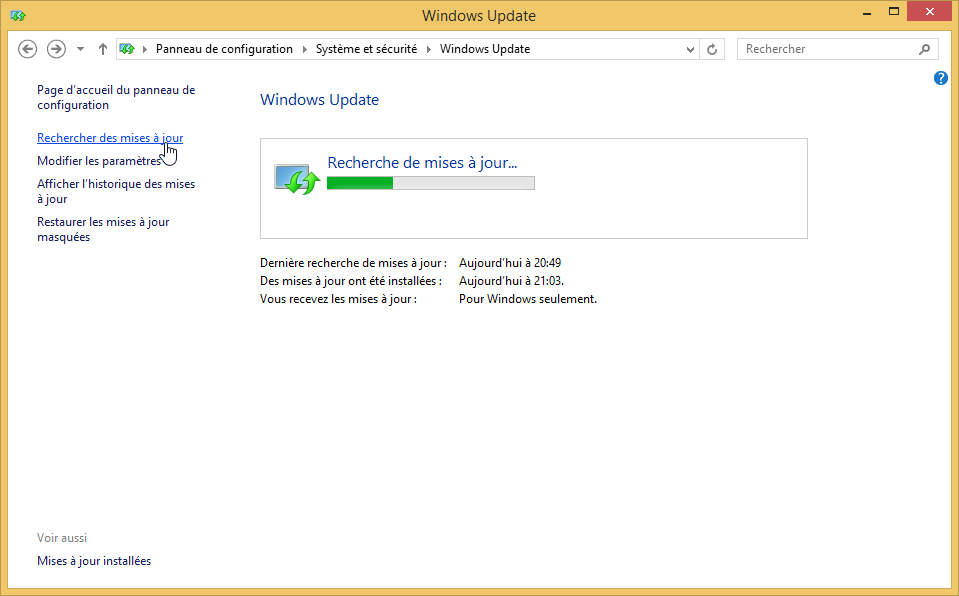Open help with the blue question mark

coord(941,78)
